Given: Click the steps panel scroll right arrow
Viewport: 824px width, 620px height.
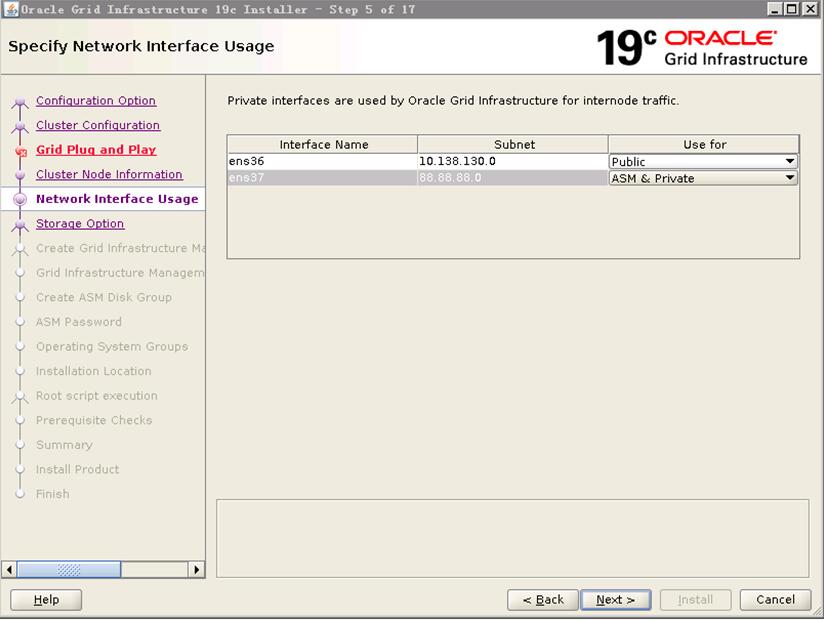Looking at the screenshot, I should point(197,570).
